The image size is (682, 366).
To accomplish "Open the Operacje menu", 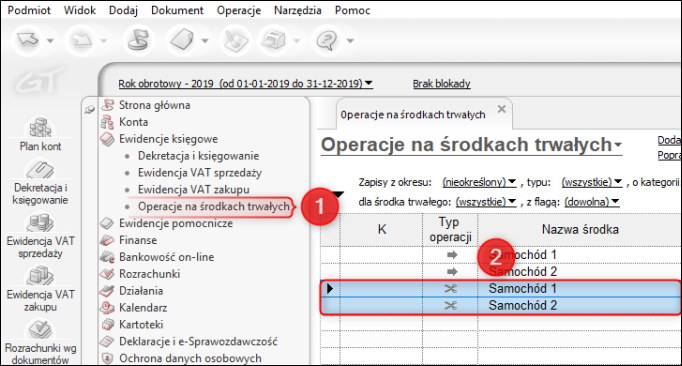I will 239,10.
